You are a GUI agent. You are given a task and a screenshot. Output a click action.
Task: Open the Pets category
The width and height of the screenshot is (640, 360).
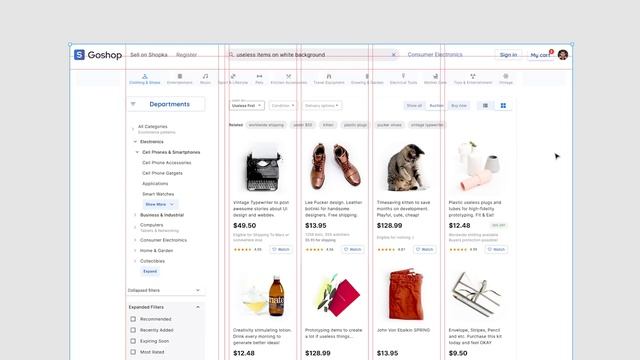pos(259,79)
